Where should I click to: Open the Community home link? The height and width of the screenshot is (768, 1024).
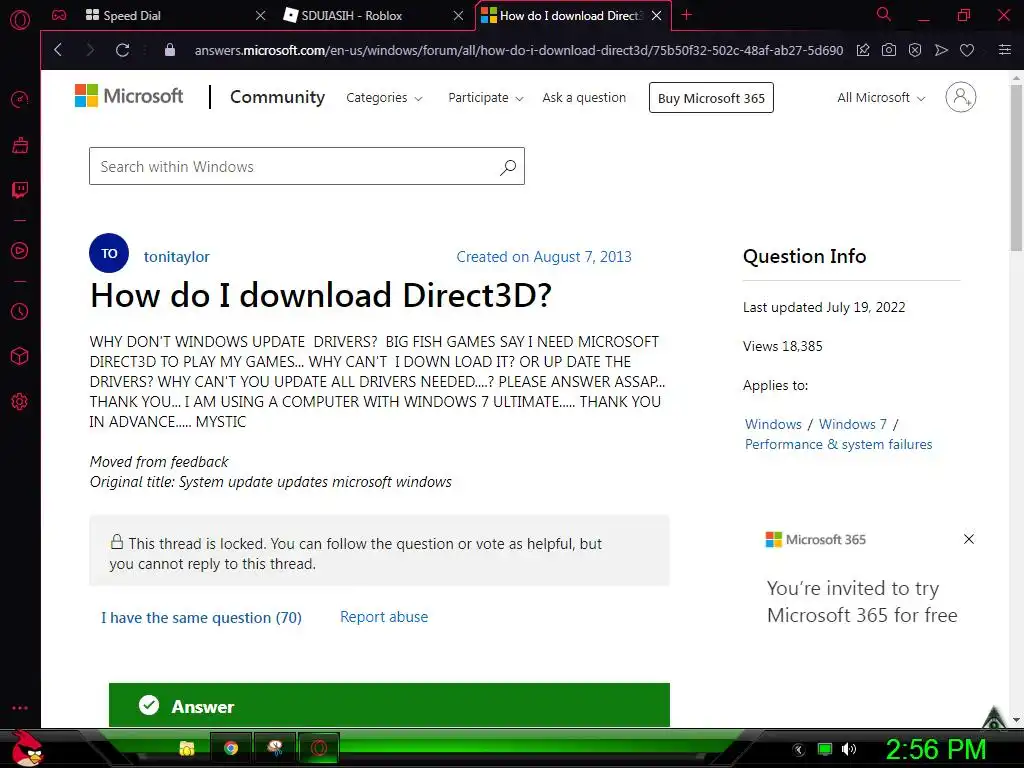point(278,97)
